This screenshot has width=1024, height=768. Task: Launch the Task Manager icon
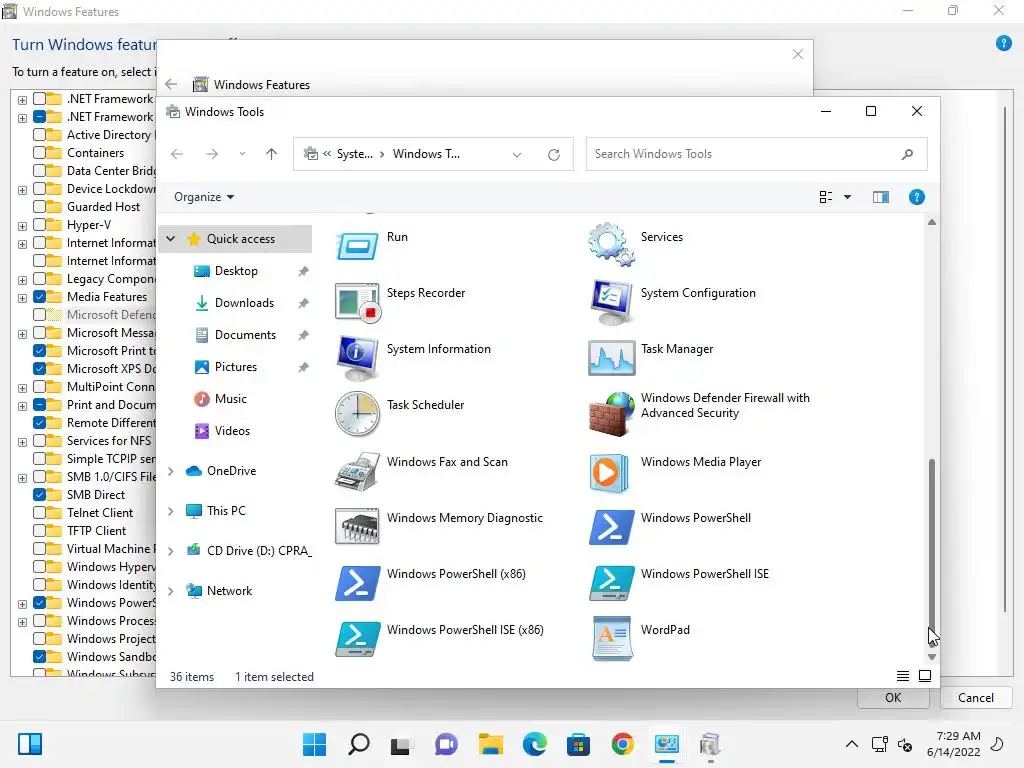point(611,358)
